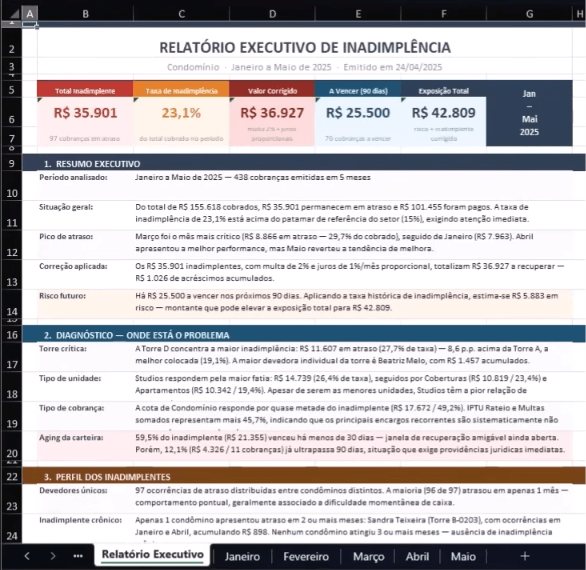Click the 'Período analisado:' label
The width and height of the screenshot is (586, 570).
coord(73,177)
